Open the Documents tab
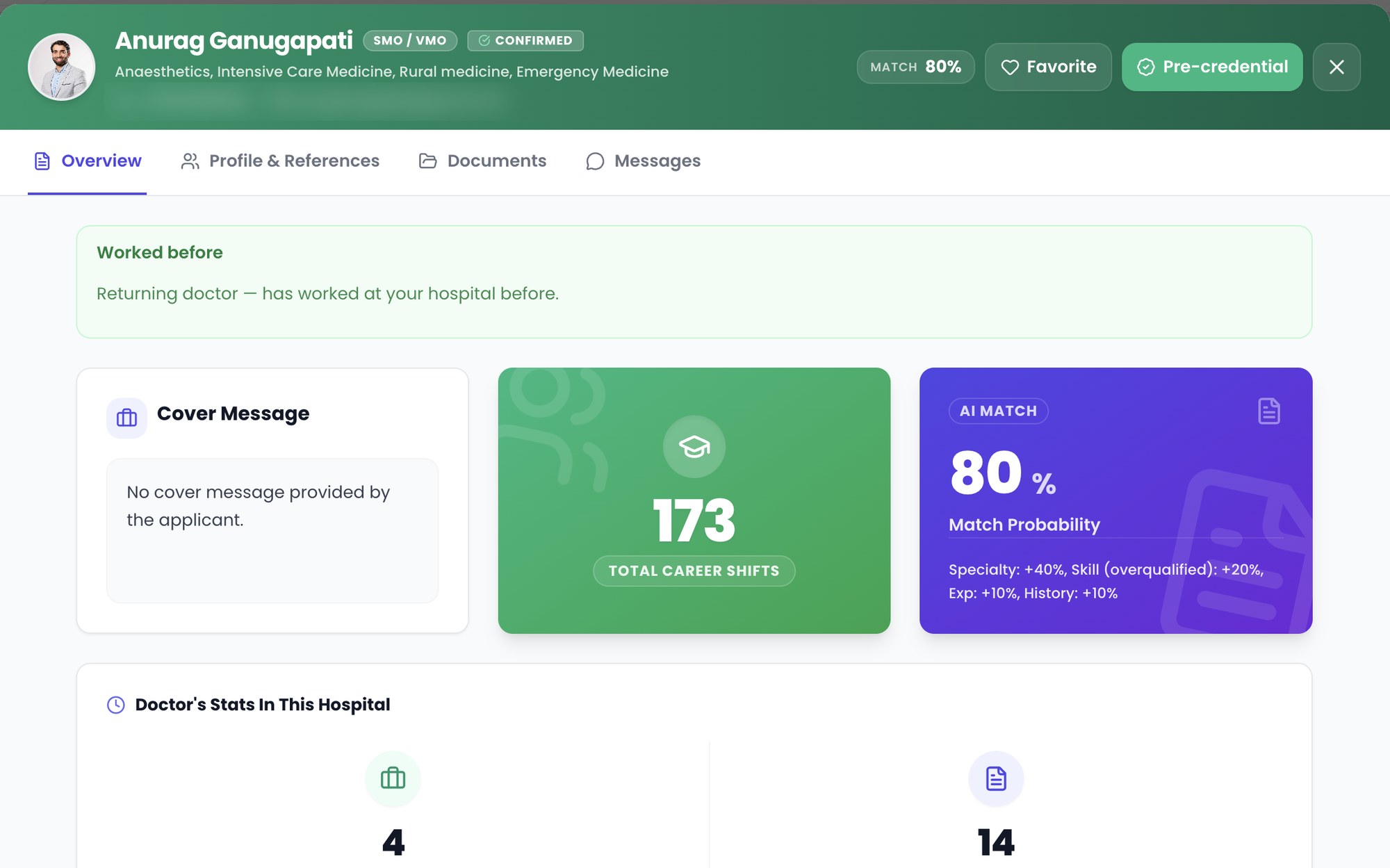The width and height of the screenshot is (1390, 868). coord(482,161)
